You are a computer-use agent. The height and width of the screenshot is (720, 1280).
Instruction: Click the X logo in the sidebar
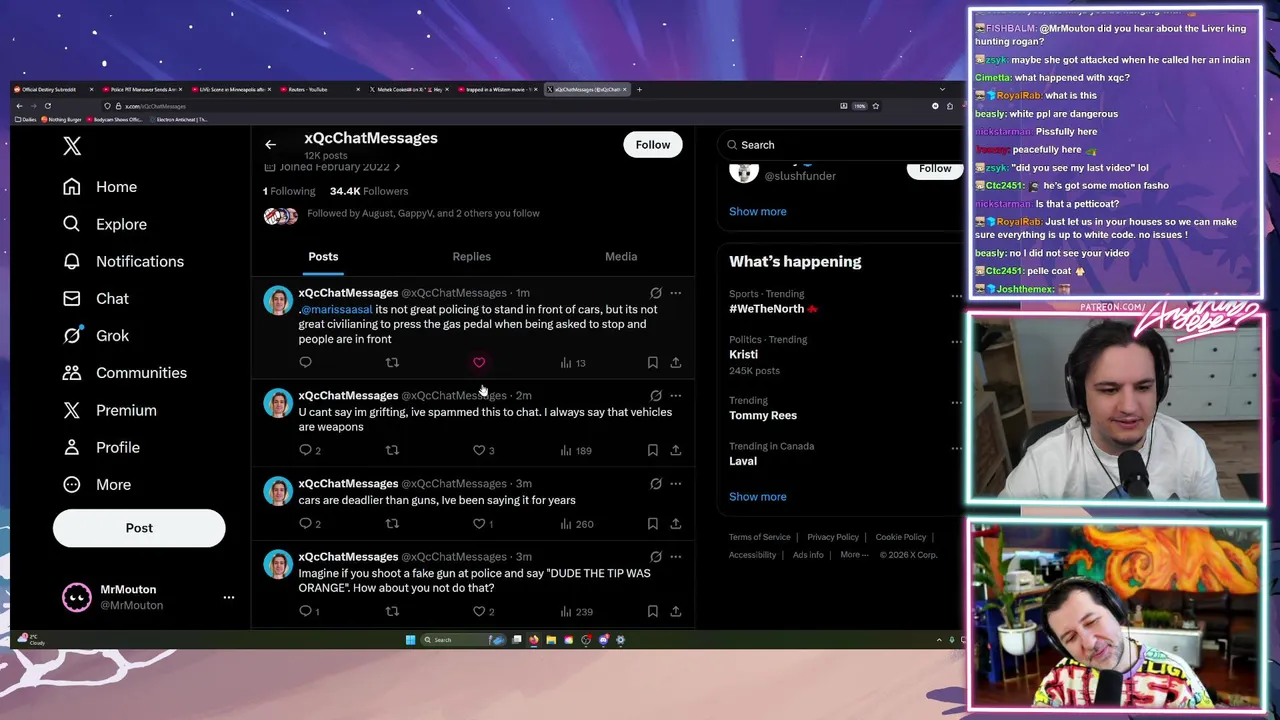click(72, 146)
